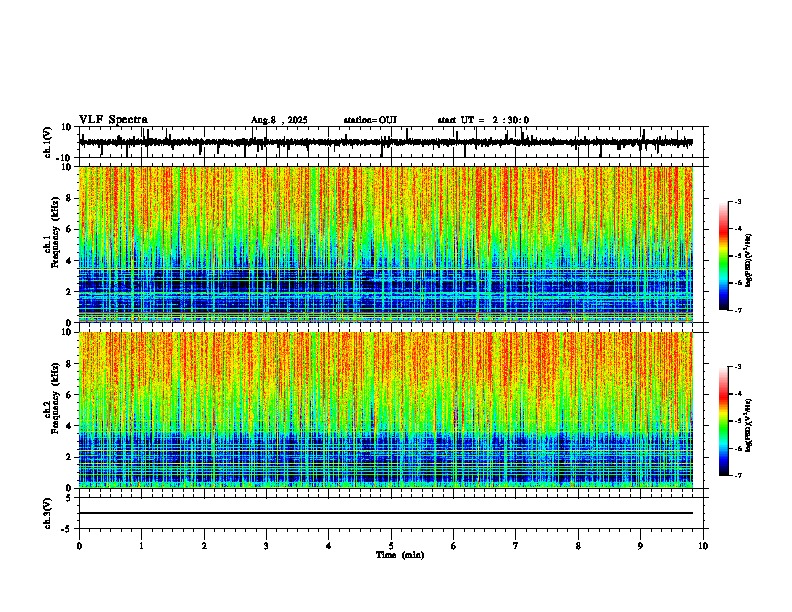Image resolution: width=792 pixels, height=612 pixels.
Task: Click the time axis tick label "8"
Action: (578, 545)
